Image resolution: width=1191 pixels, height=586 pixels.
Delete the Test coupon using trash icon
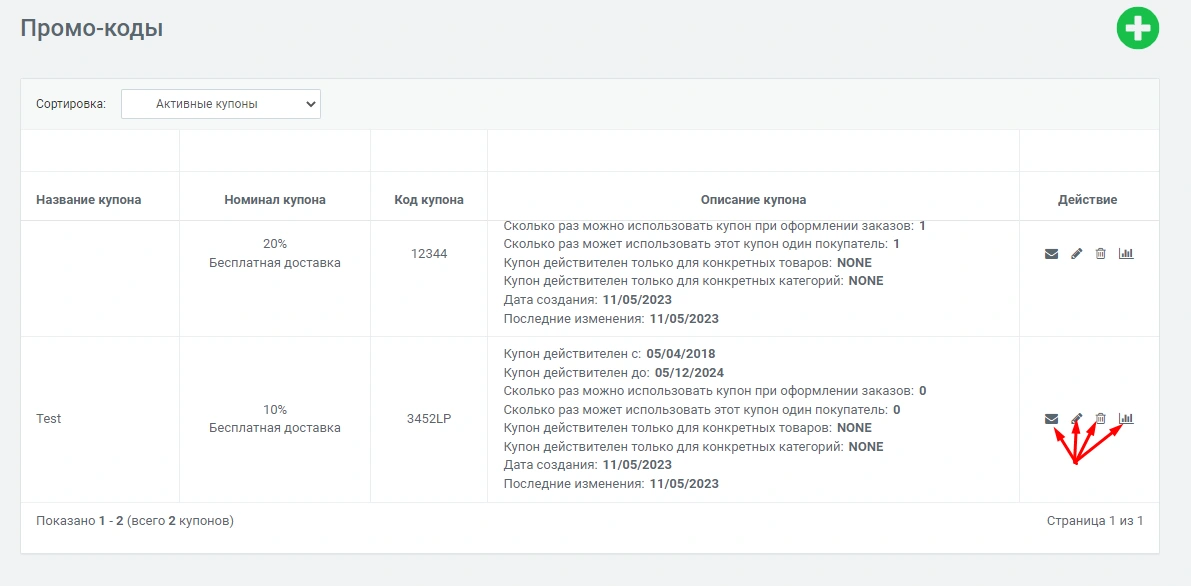pos(1100,419)
